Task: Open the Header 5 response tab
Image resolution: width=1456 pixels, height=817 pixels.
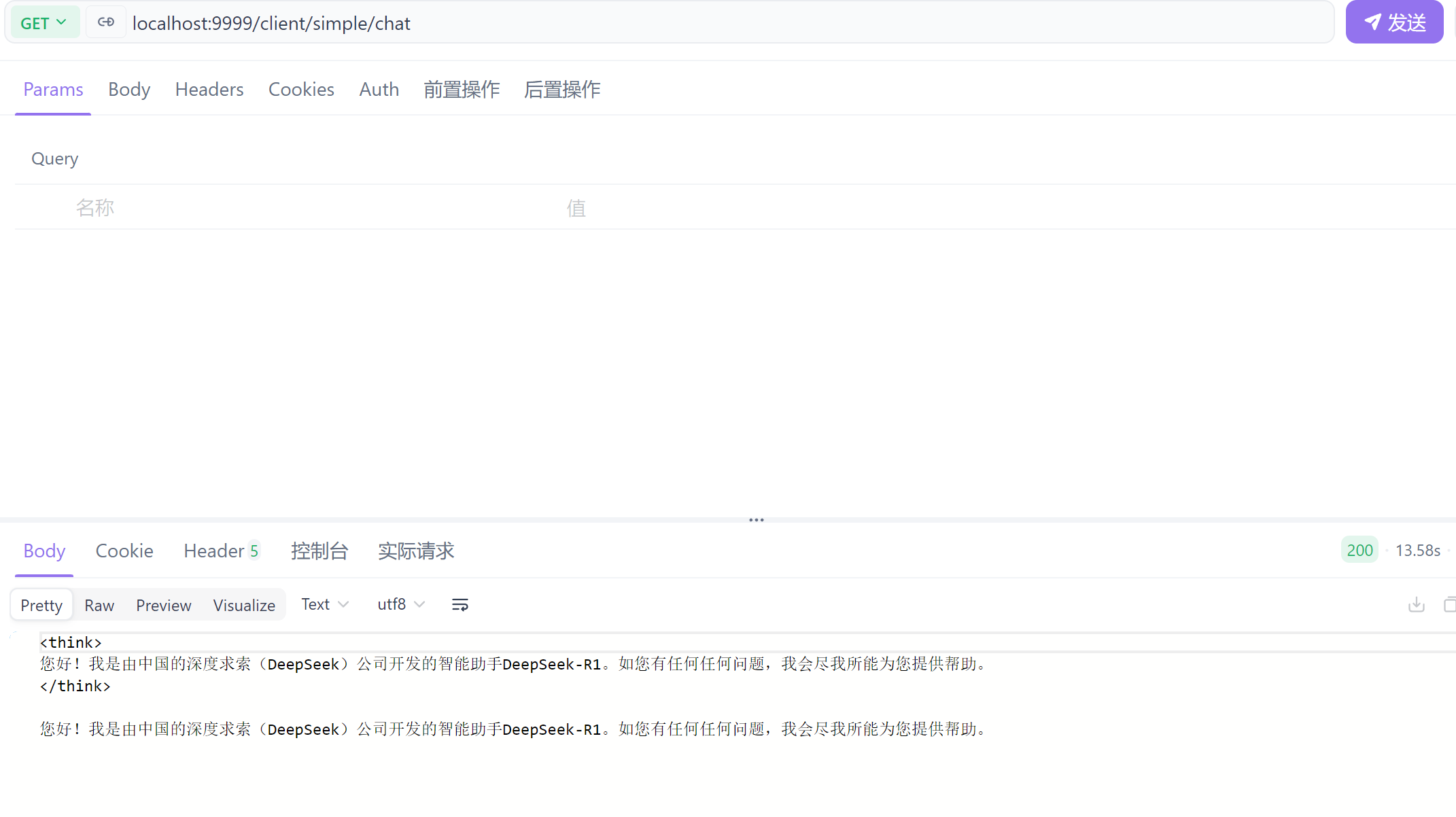Action: pos(221,551)
